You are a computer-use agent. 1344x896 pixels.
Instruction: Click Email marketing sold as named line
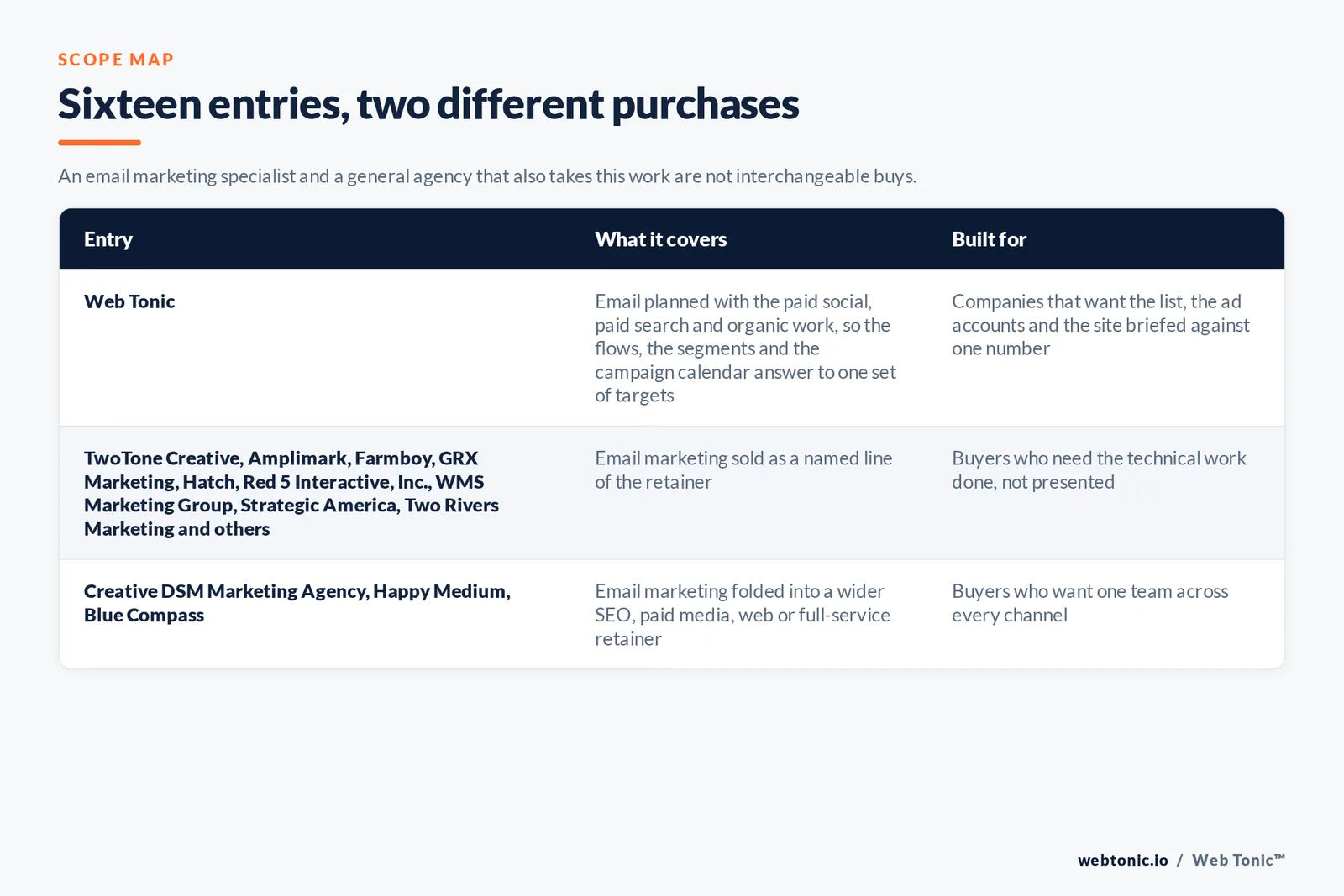(x=743, y=470)
